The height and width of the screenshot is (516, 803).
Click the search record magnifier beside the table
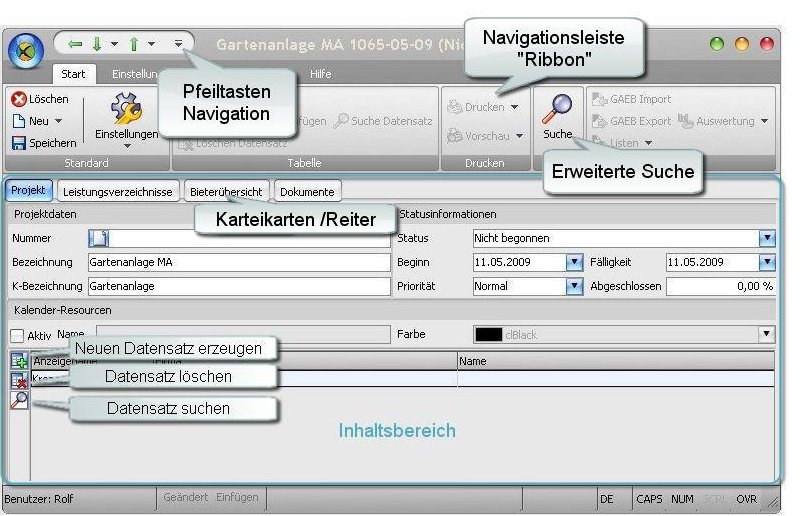point(19,400)
